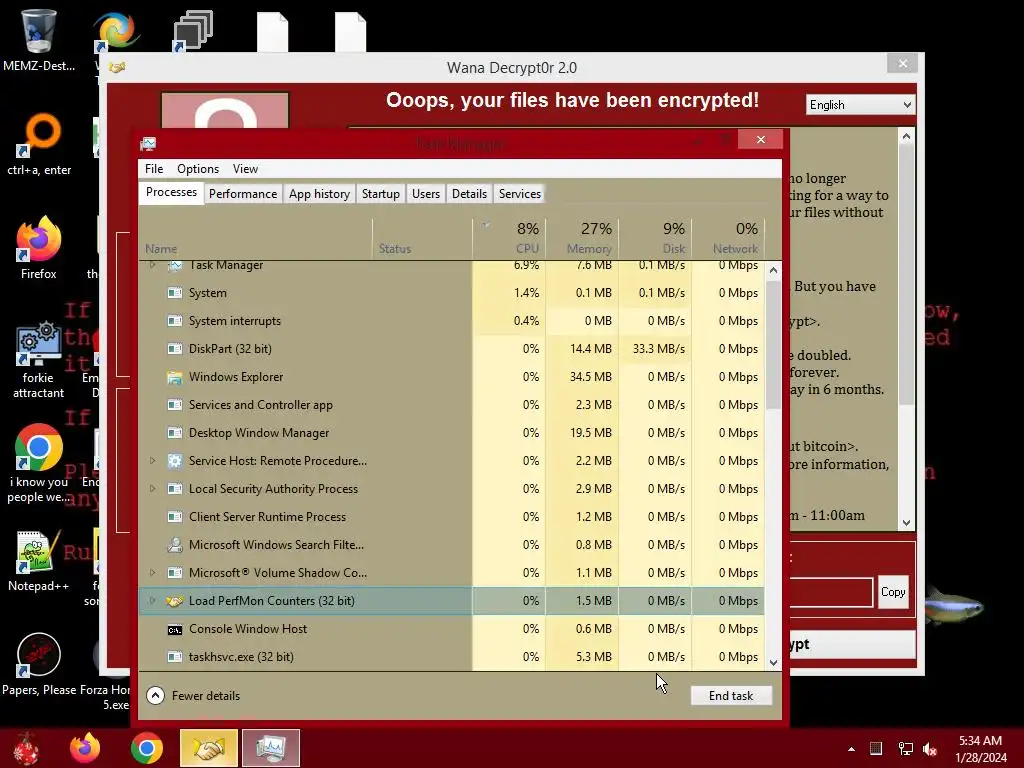Sort processes by Network column header
1024x768 pixels.
click(728, 238)
